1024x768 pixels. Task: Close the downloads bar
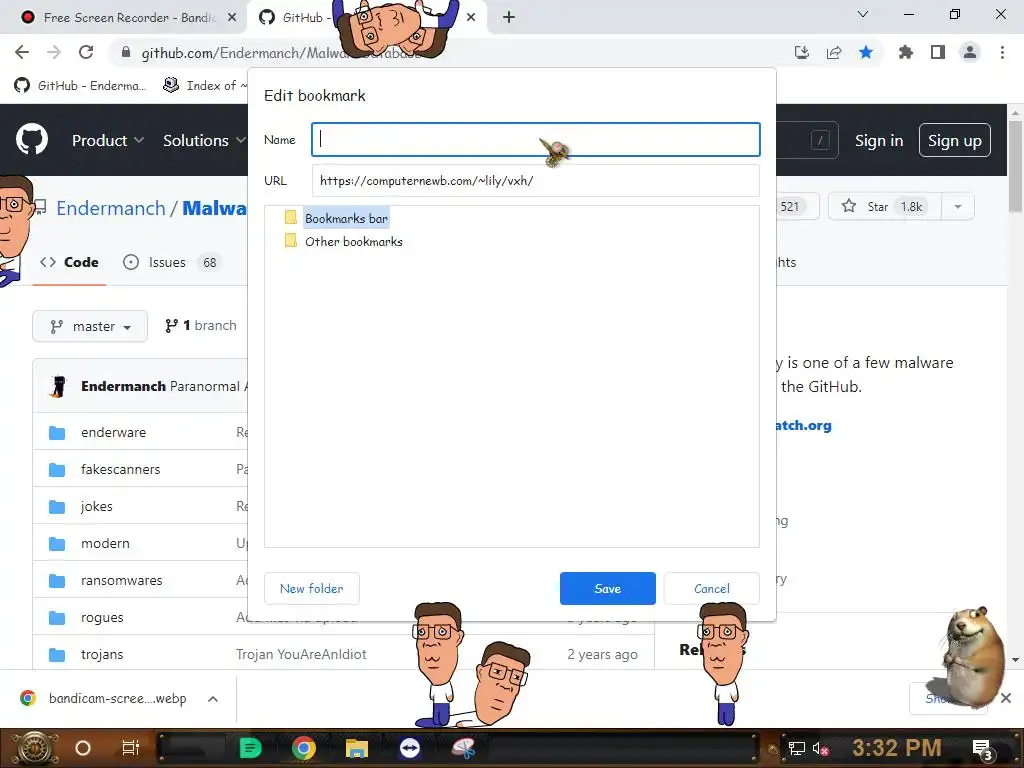1006,698
